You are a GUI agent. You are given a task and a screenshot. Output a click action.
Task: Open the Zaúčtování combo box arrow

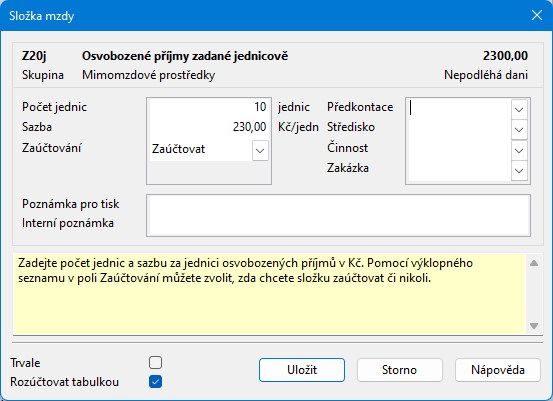point(260,151)
